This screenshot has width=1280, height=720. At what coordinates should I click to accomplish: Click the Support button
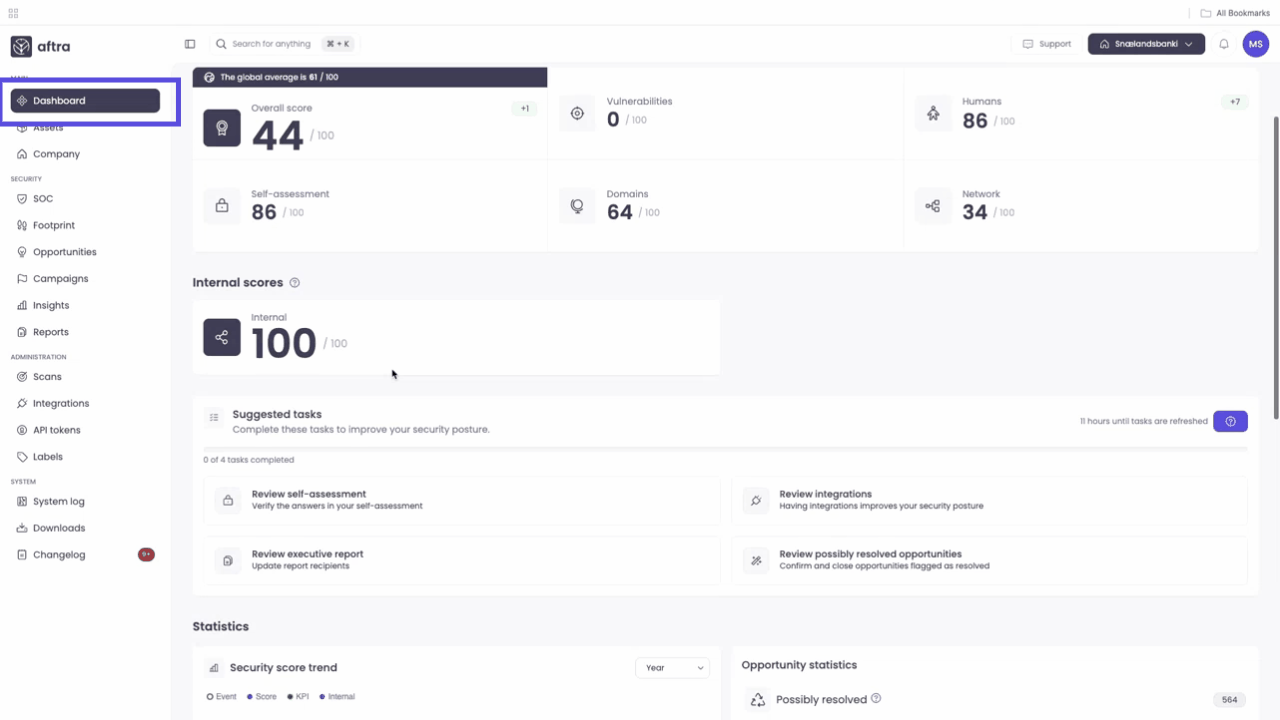(1046, 43)
